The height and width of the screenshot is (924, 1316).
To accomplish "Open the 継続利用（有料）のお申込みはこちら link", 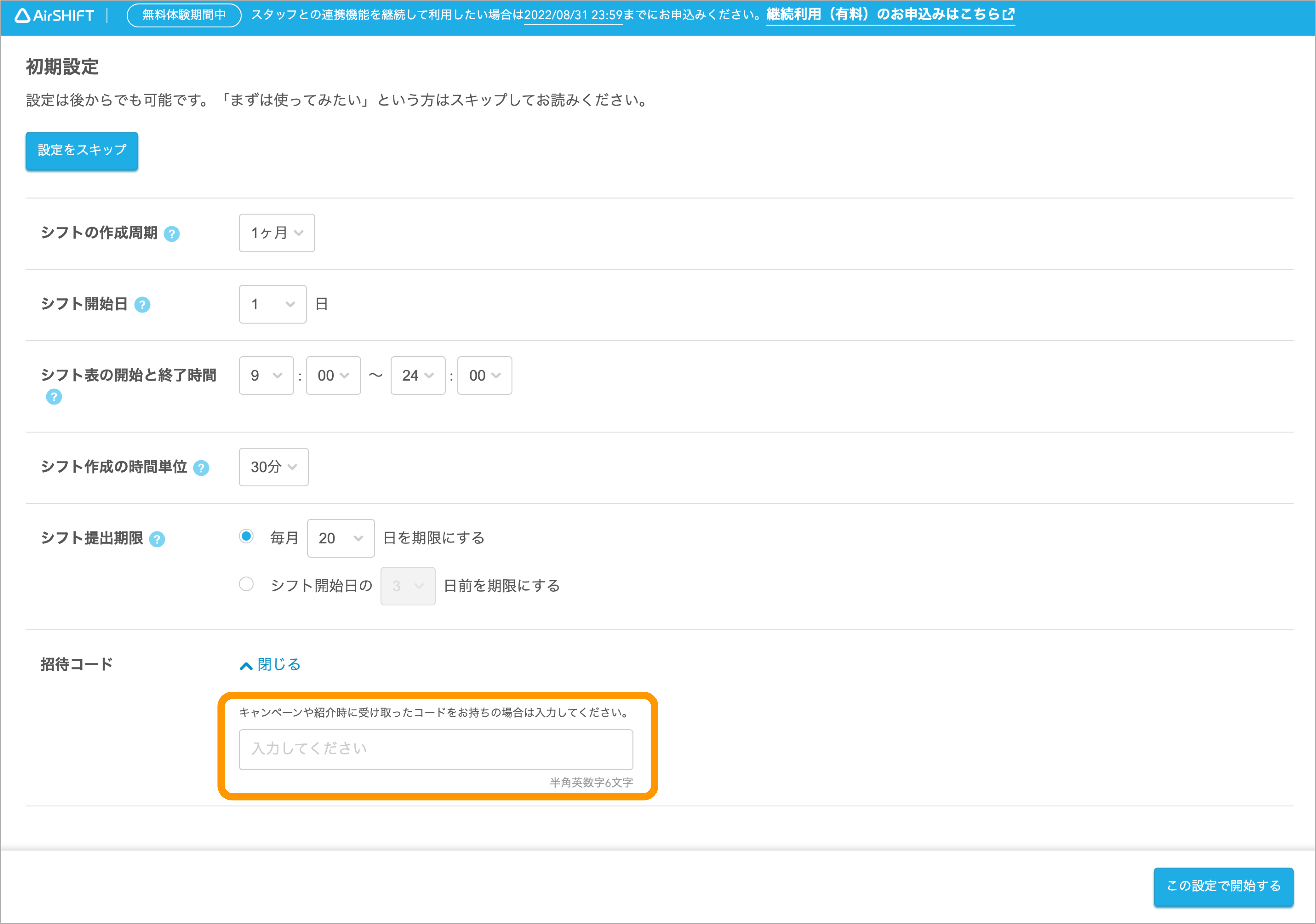I will (890, 15).
